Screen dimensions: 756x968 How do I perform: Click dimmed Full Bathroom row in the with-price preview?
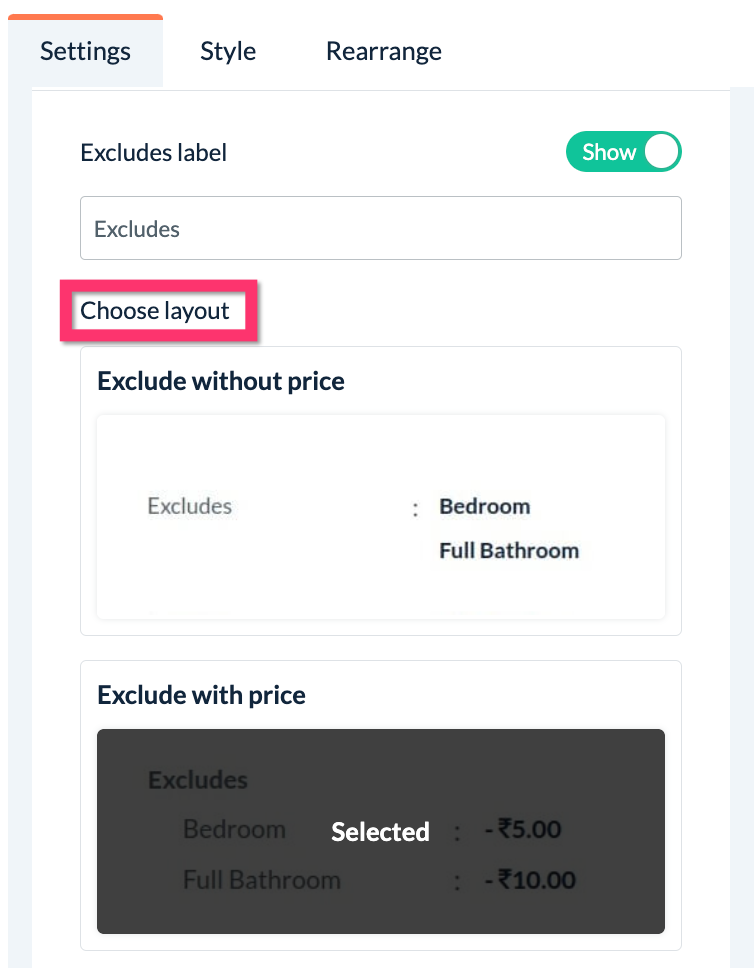click(x=262, y=881)
